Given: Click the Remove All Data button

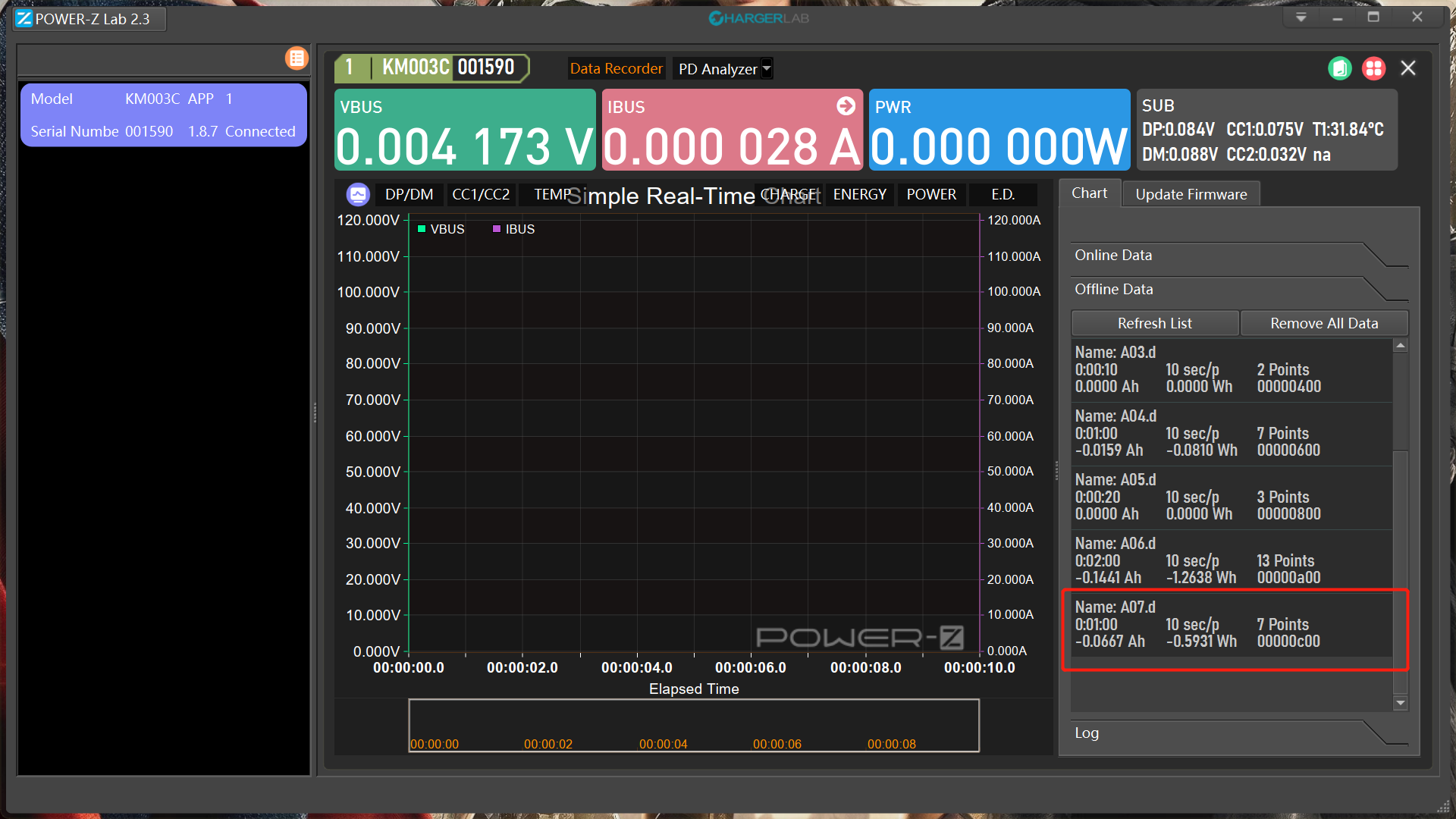Looking at the screenshot, I should click(1323, 324).
